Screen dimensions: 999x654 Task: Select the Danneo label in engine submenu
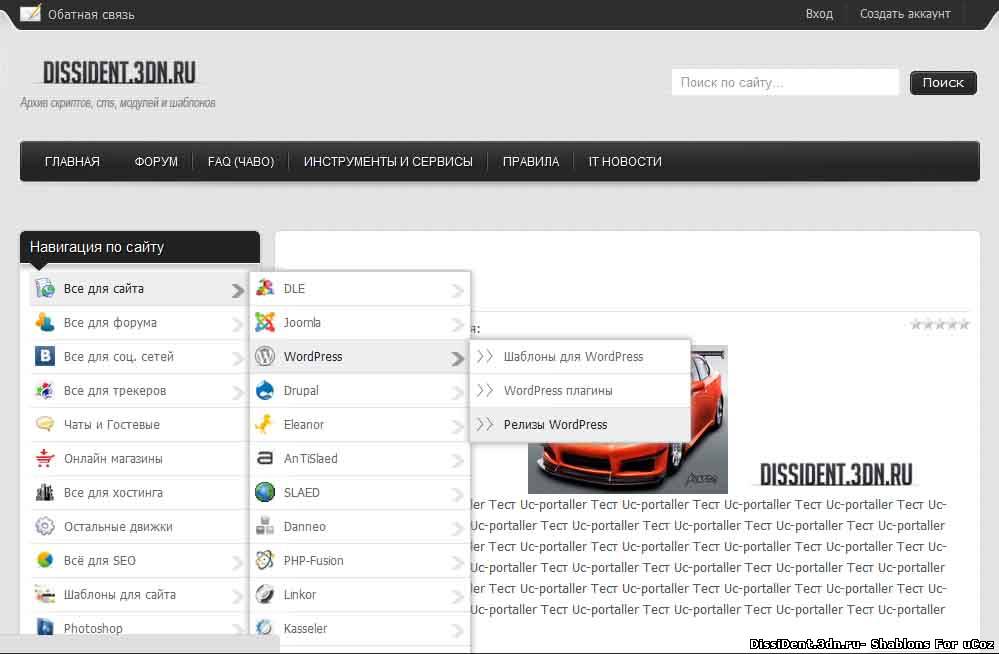click(x=305, y=526)
